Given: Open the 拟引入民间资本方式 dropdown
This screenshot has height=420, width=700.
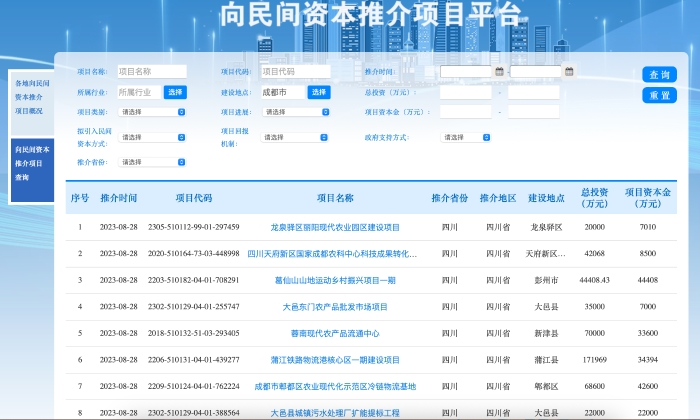Looking at the screenshot, I should tap(152, 137).
